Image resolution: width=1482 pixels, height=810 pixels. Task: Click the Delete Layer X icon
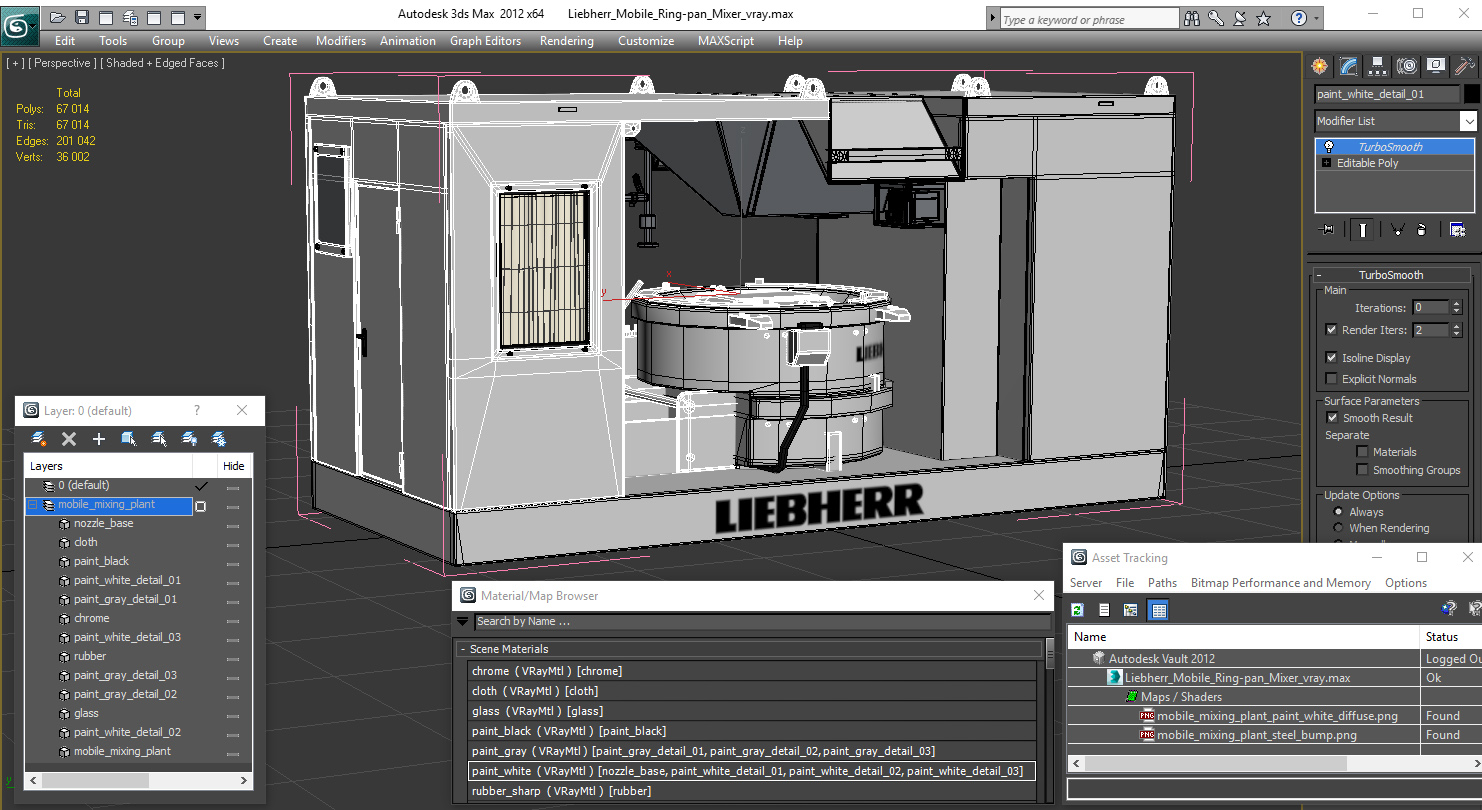pos(69,439)
